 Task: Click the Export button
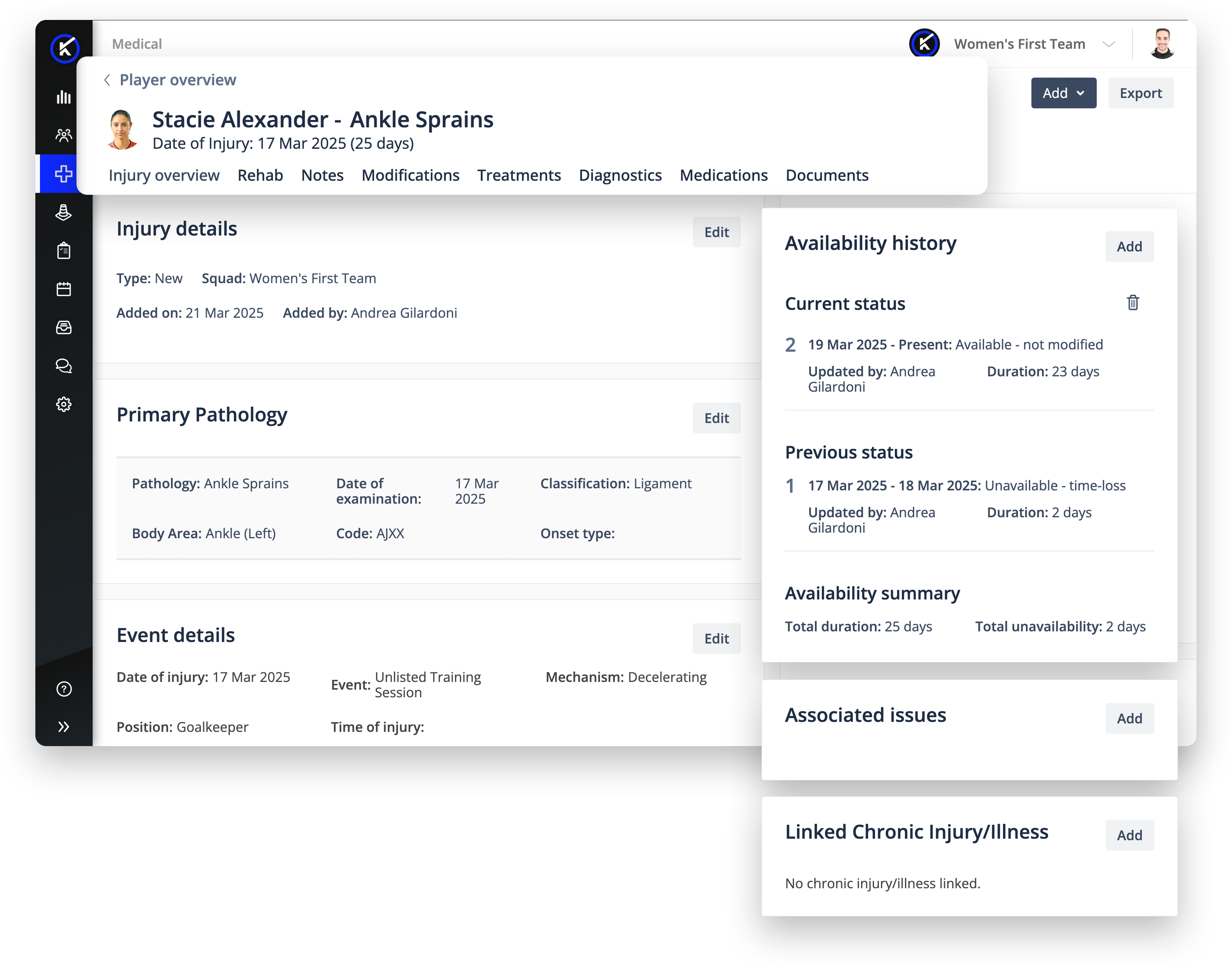point(1140,93)
